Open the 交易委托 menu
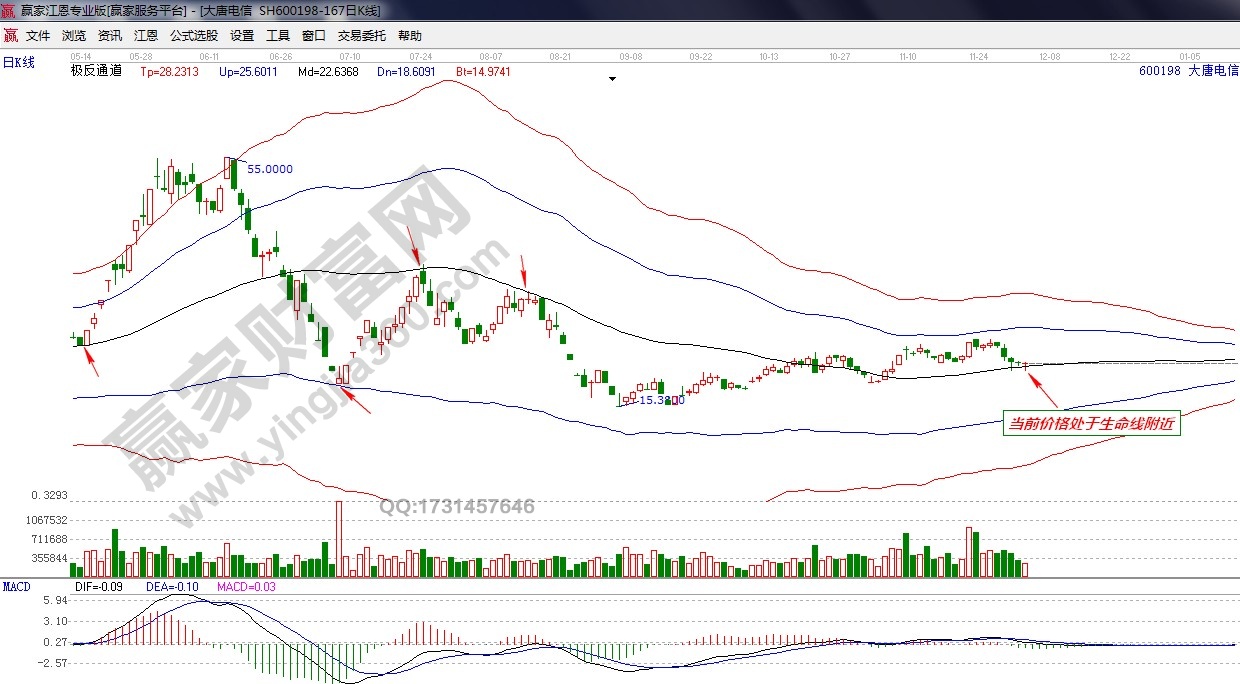 (362, 35)
